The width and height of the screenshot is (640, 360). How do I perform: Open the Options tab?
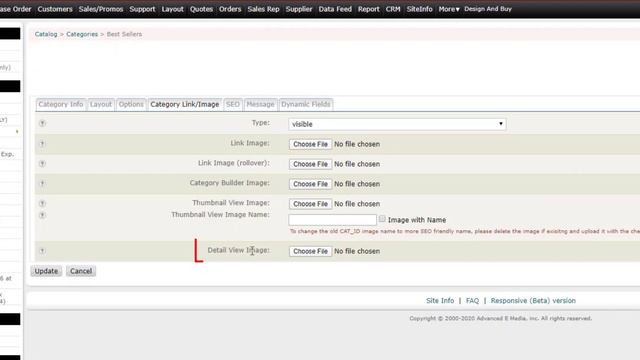tap(131, 104)
